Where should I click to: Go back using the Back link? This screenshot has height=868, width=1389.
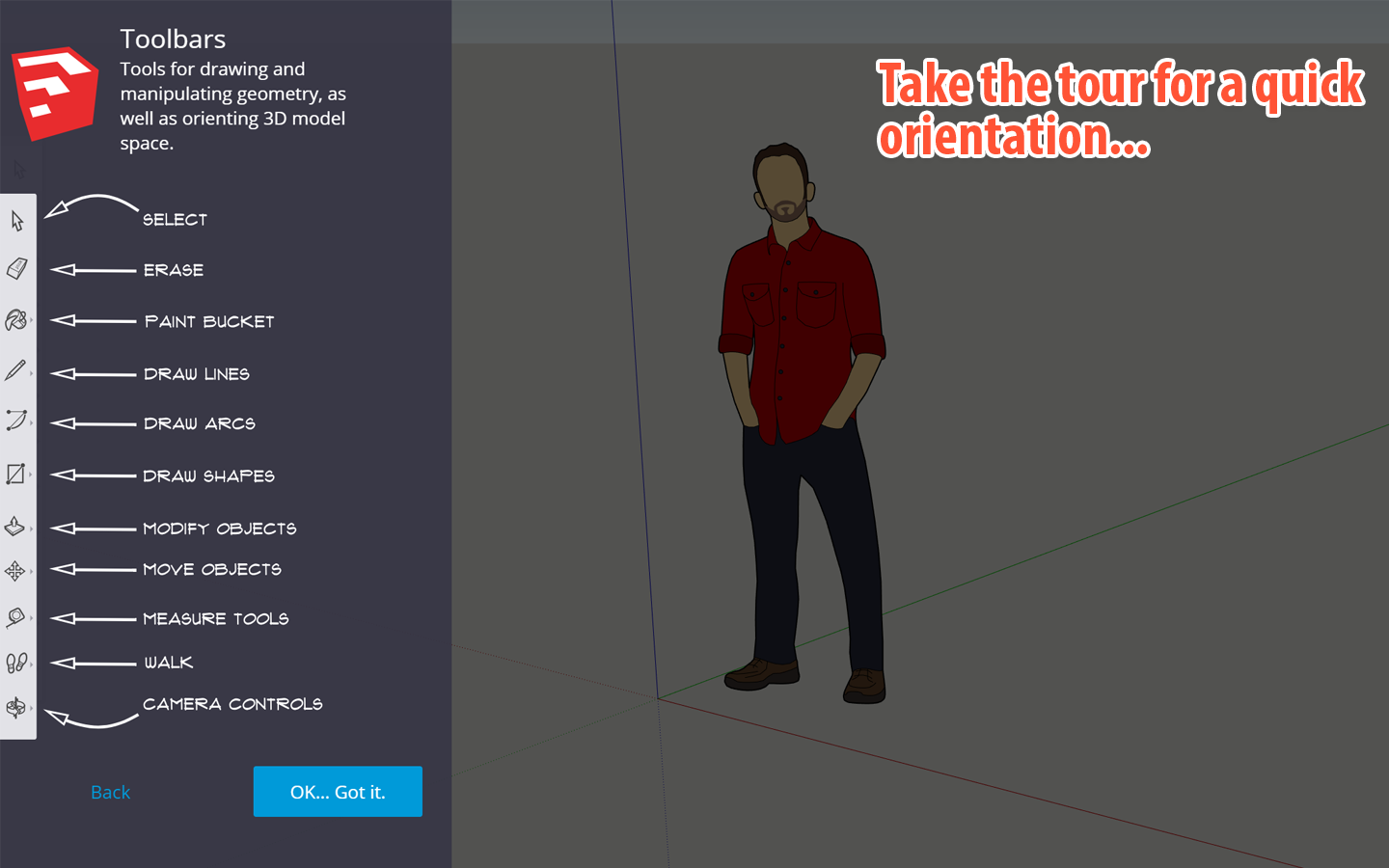coord(110,792)
